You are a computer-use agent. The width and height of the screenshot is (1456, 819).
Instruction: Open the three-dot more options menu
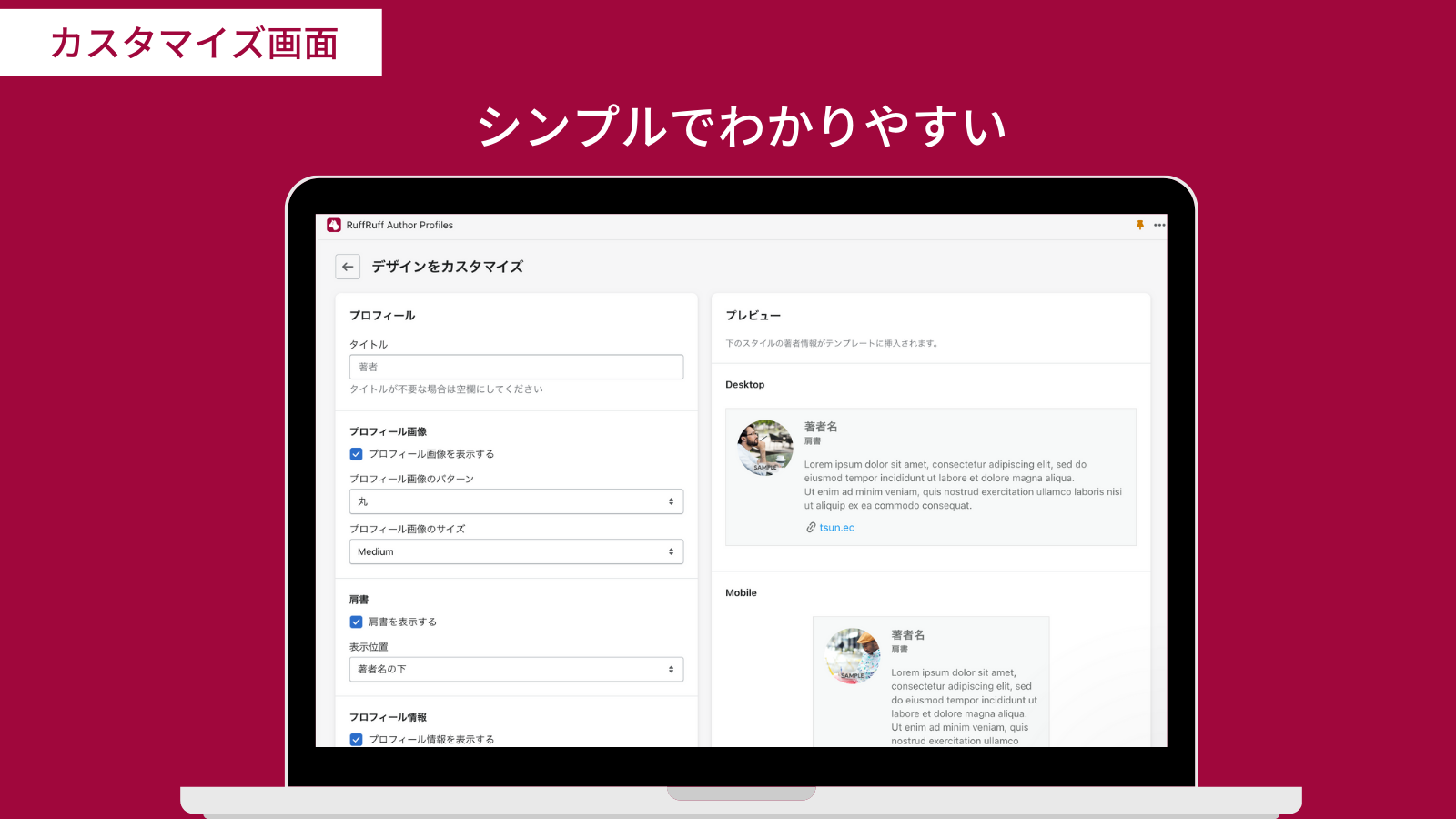pyautogui.click(x=1159, y=225)
